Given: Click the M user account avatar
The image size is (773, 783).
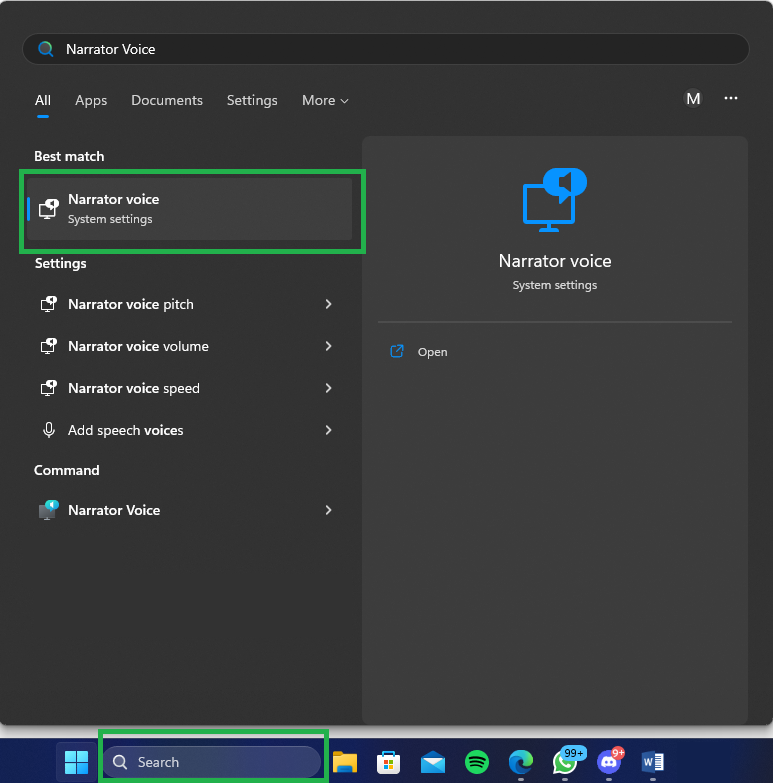Looking at the screenshot, I should click(693, 98).
